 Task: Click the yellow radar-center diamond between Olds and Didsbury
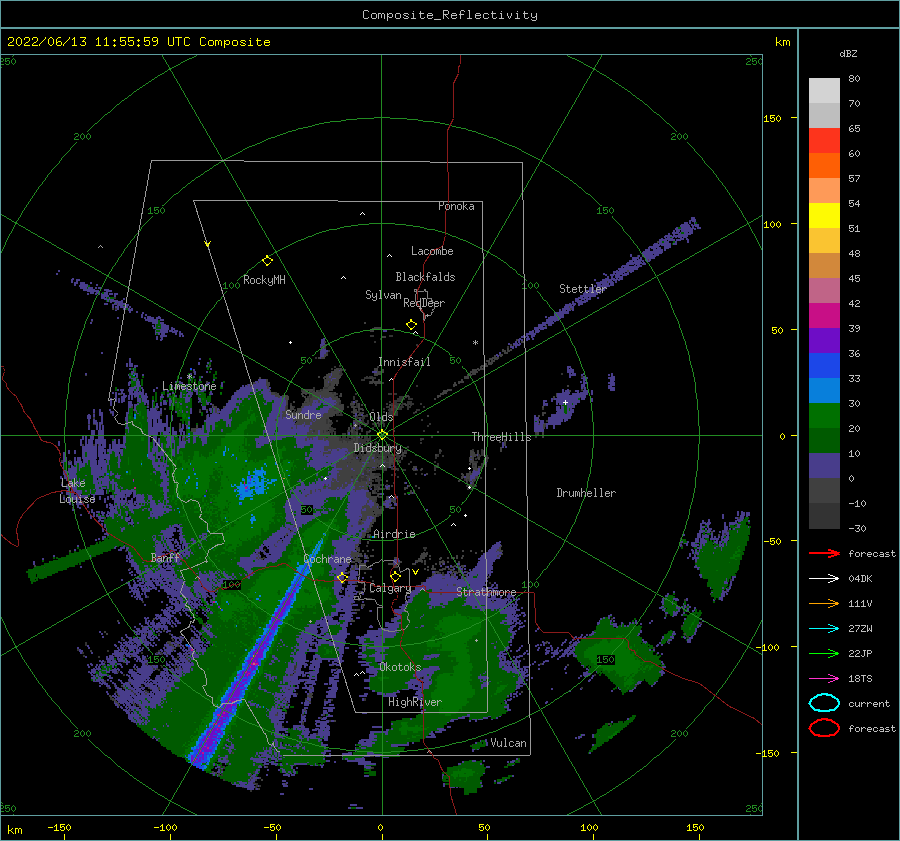[x=382, y=435]
